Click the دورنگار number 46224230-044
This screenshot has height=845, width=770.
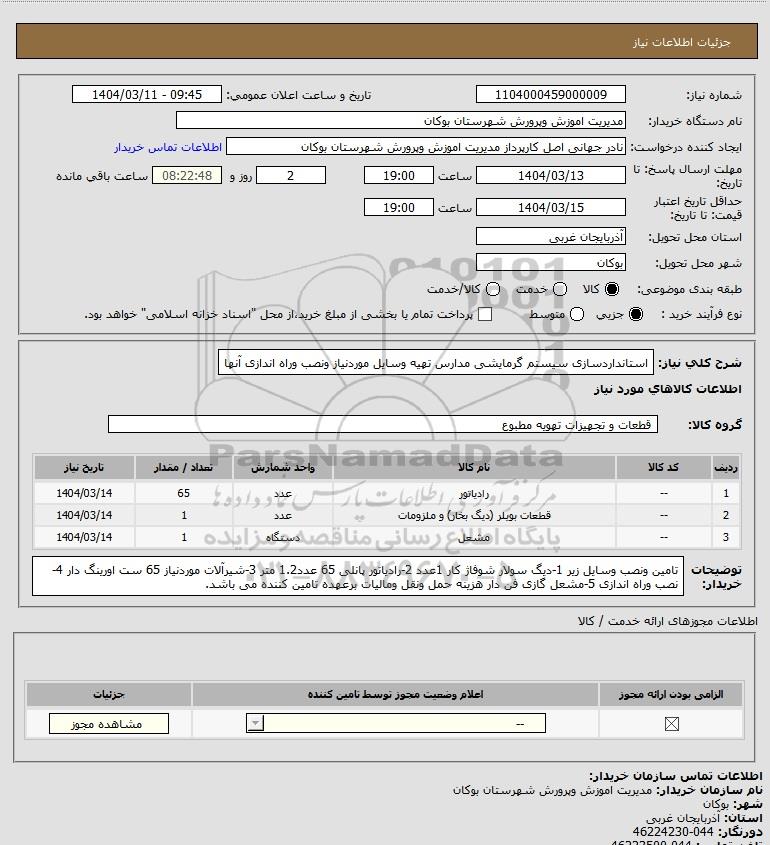(673, 832)
